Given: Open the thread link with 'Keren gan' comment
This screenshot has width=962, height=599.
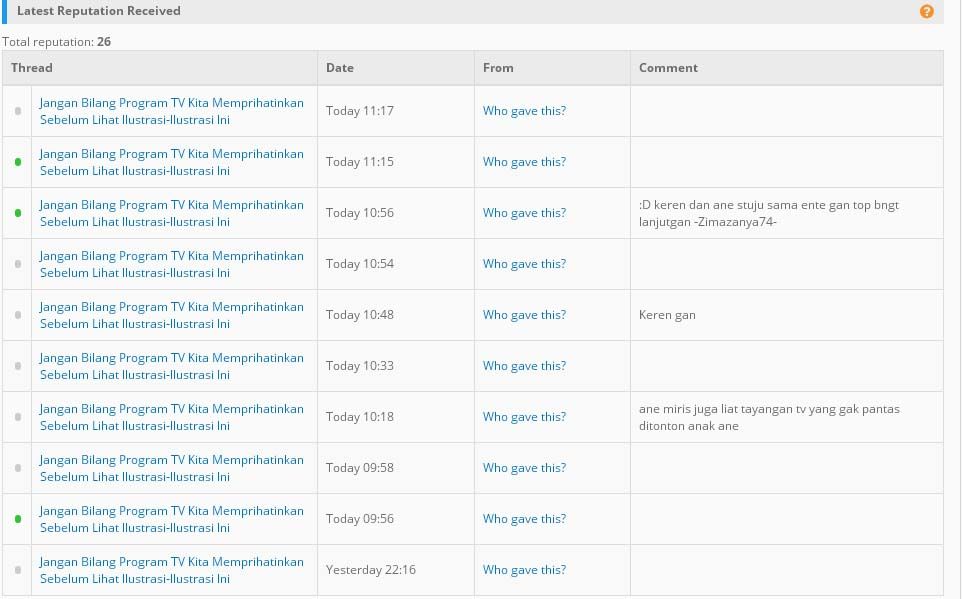Looking at the screenshot, I should pos(171,315).
